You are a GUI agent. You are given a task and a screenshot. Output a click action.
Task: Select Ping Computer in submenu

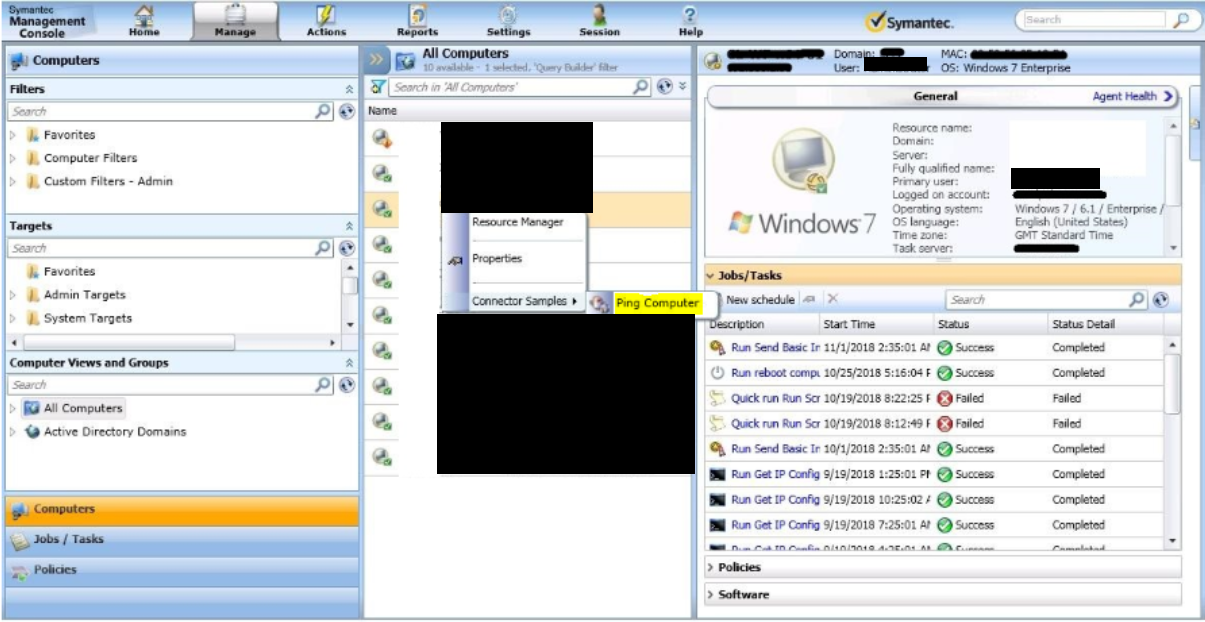click(x=657, y=303)
